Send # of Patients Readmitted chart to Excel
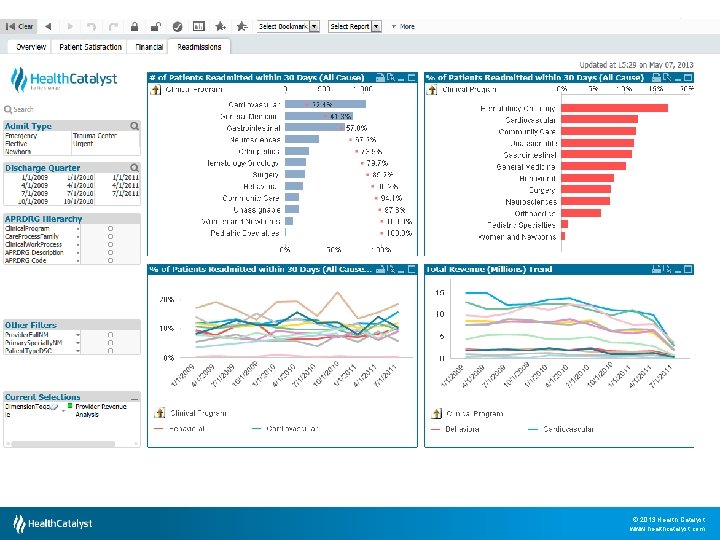 click(x=391, y=78)
